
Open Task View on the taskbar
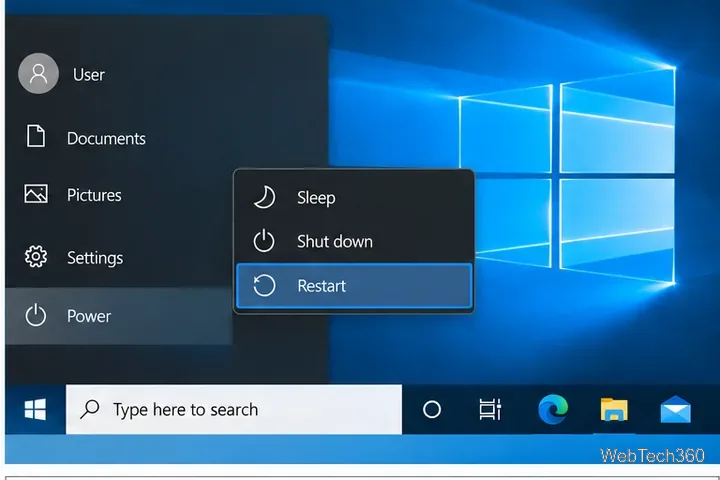tap(490, 409)
